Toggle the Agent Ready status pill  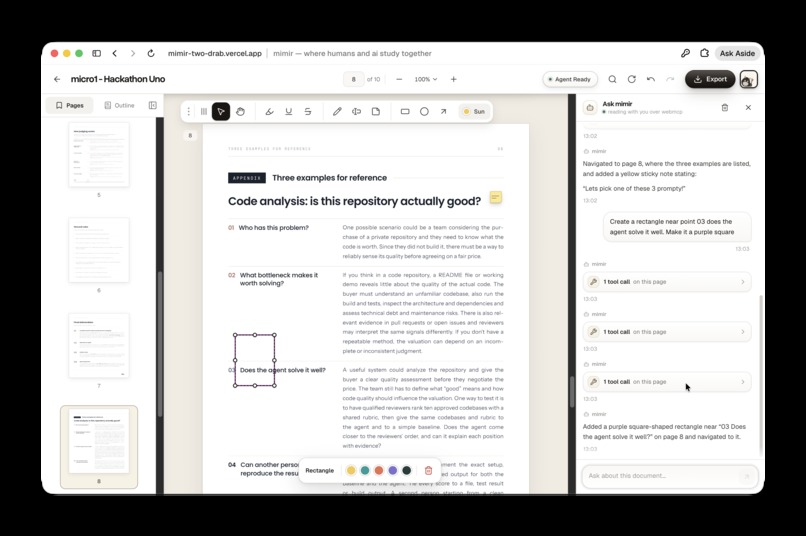coord(570,79)
